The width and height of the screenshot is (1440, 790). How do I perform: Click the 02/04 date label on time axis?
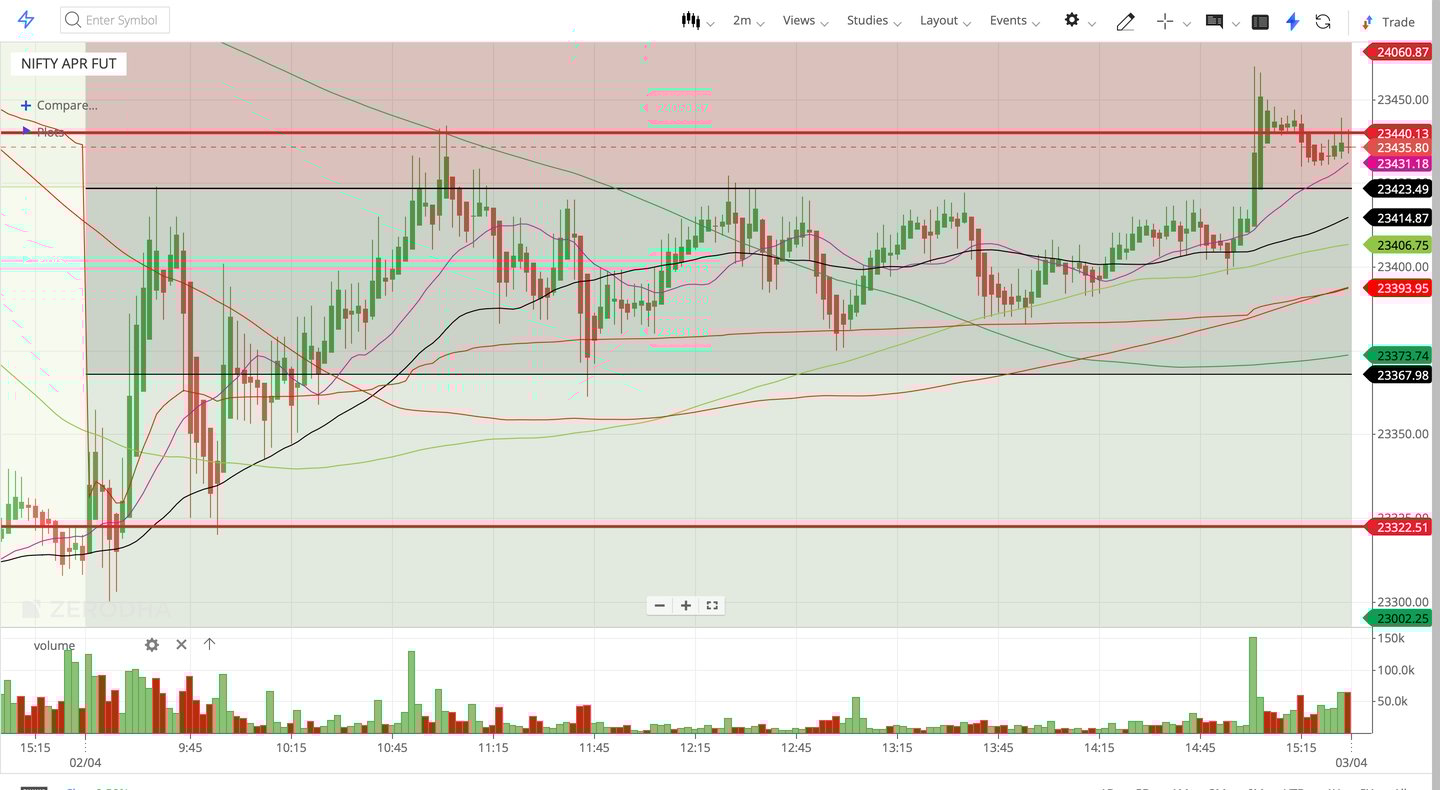(85, 762)
